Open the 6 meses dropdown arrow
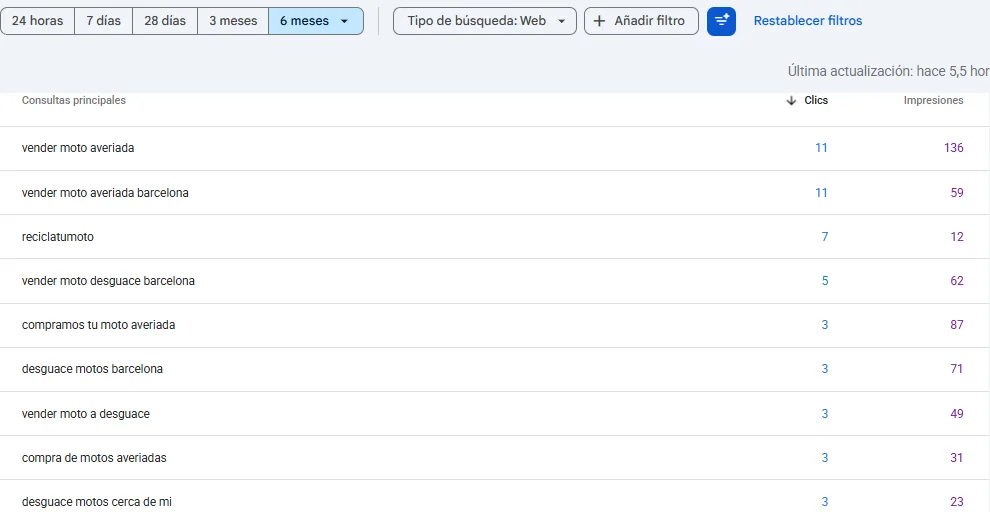Image resolution: width=990 pixels, height=512 pixels. pyautogui.click(x=344, y=21)
